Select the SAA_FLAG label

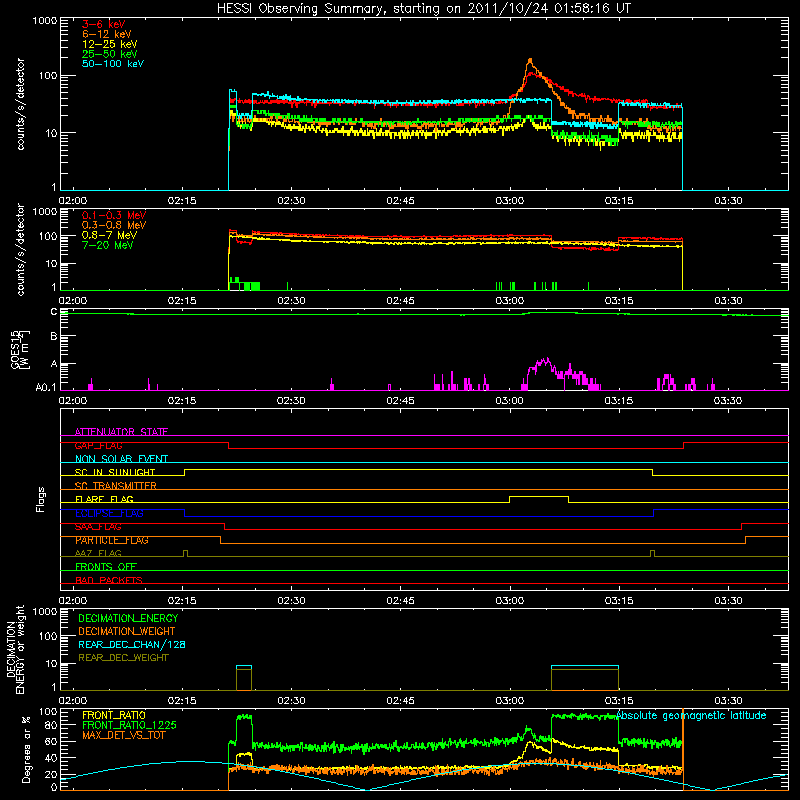pos(98,527)
